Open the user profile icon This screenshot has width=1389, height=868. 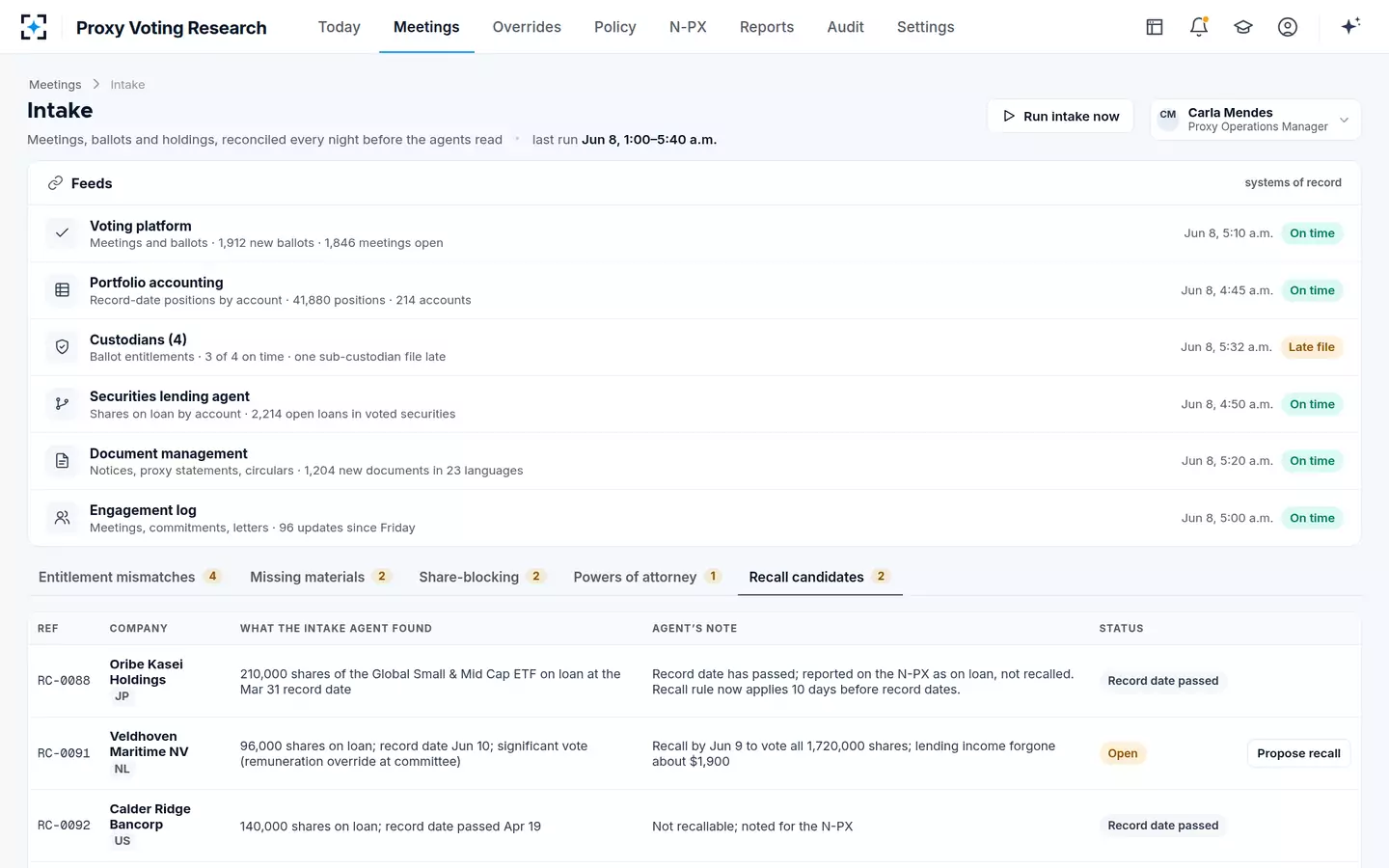tap(1288, 27)
